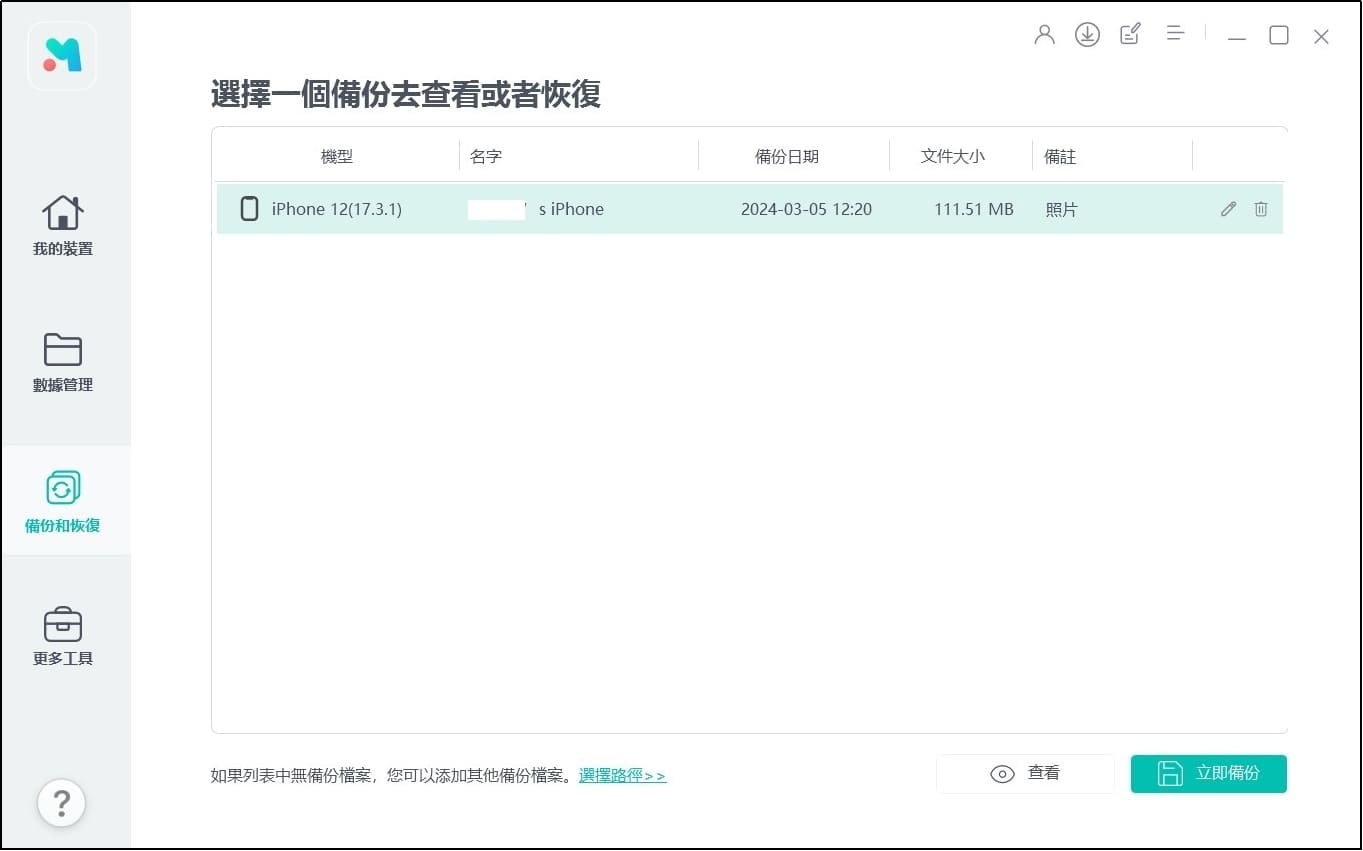This screenshot has width=1363, height=851.
Task: Click the app logo icon
Action: pos(62,56)
